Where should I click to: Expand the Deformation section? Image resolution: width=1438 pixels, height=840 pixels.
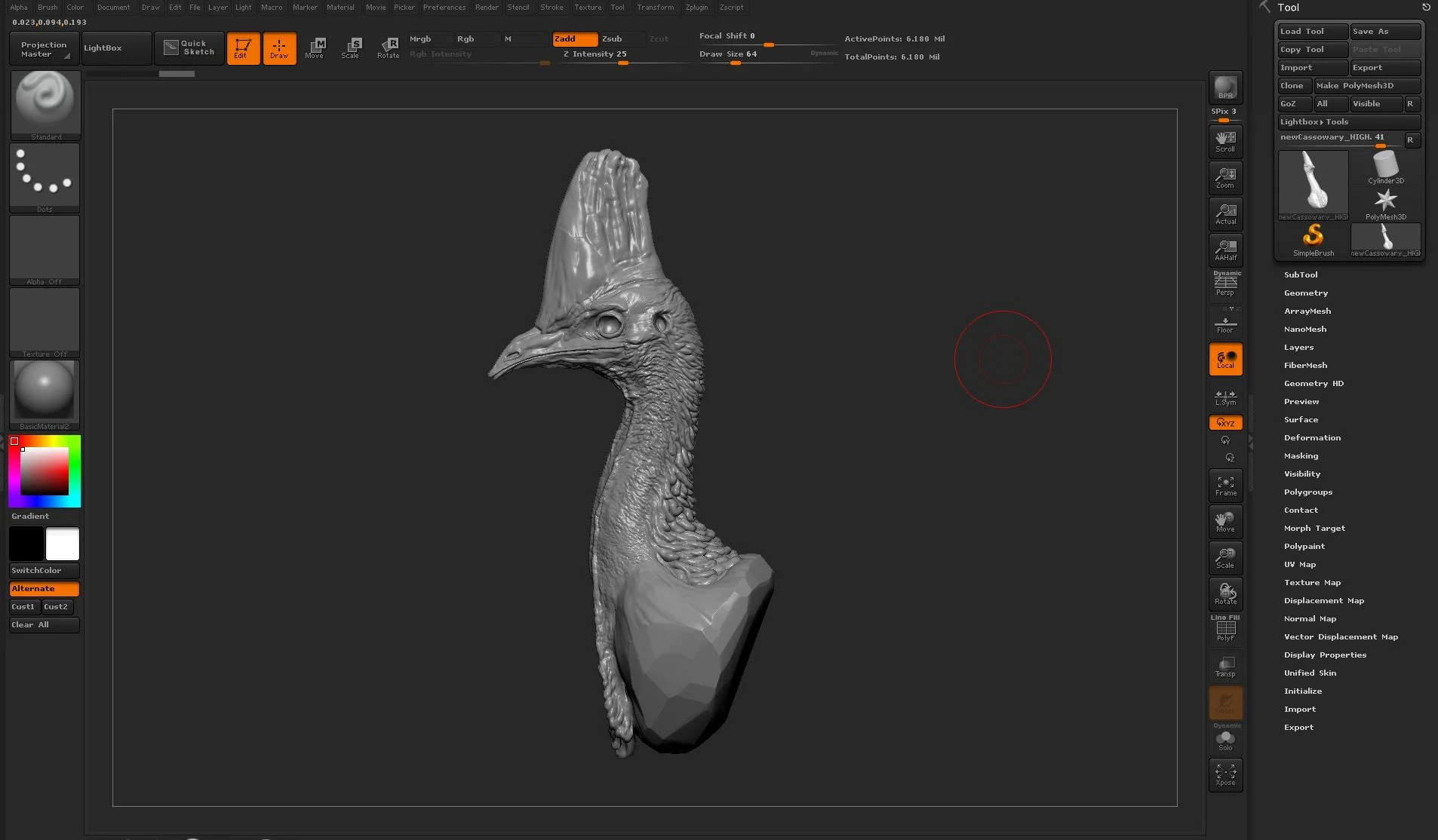coord(1312,437)
